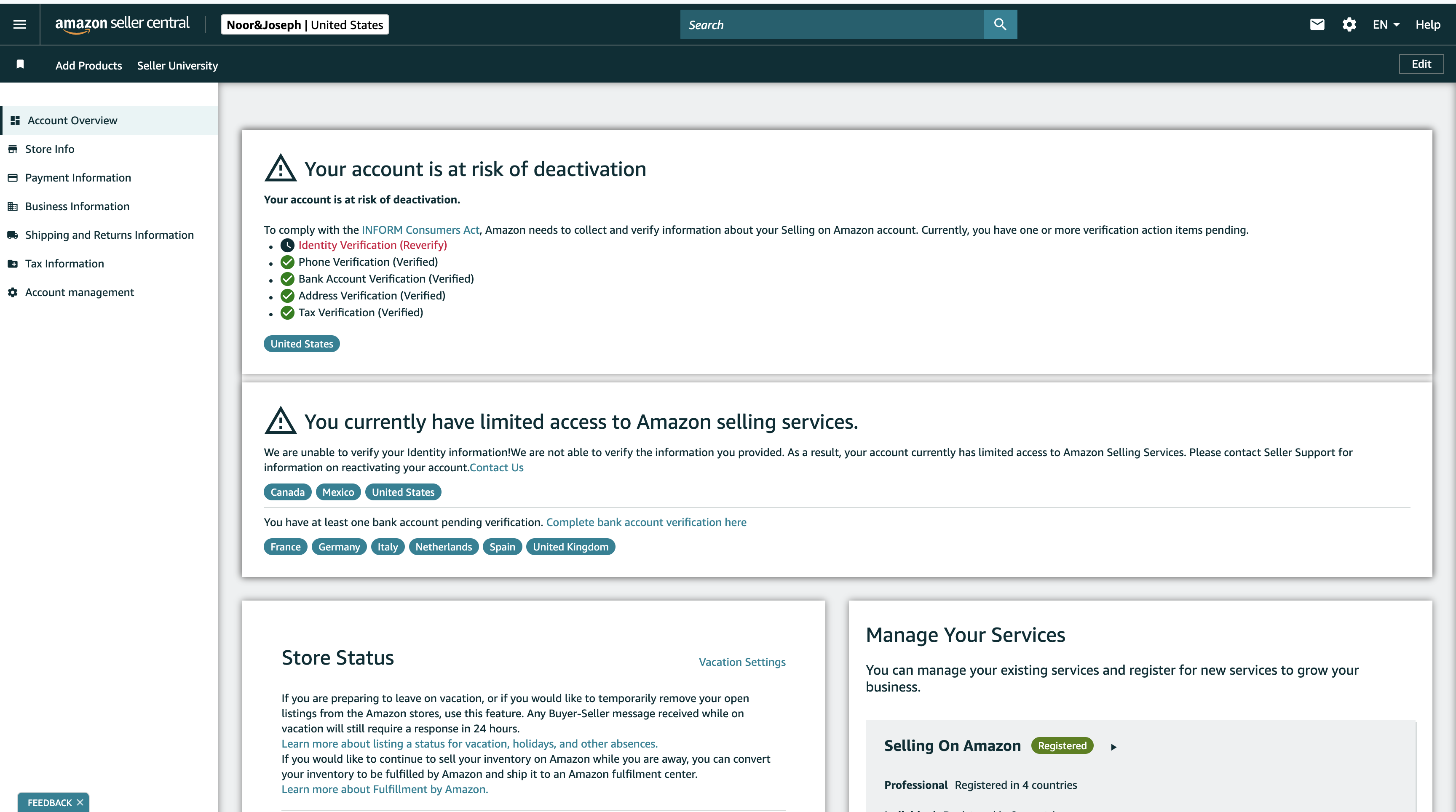This screenshot has height=812, width=1456.
Task: Click the Contact Us link
Action: [x=496, y=467]
